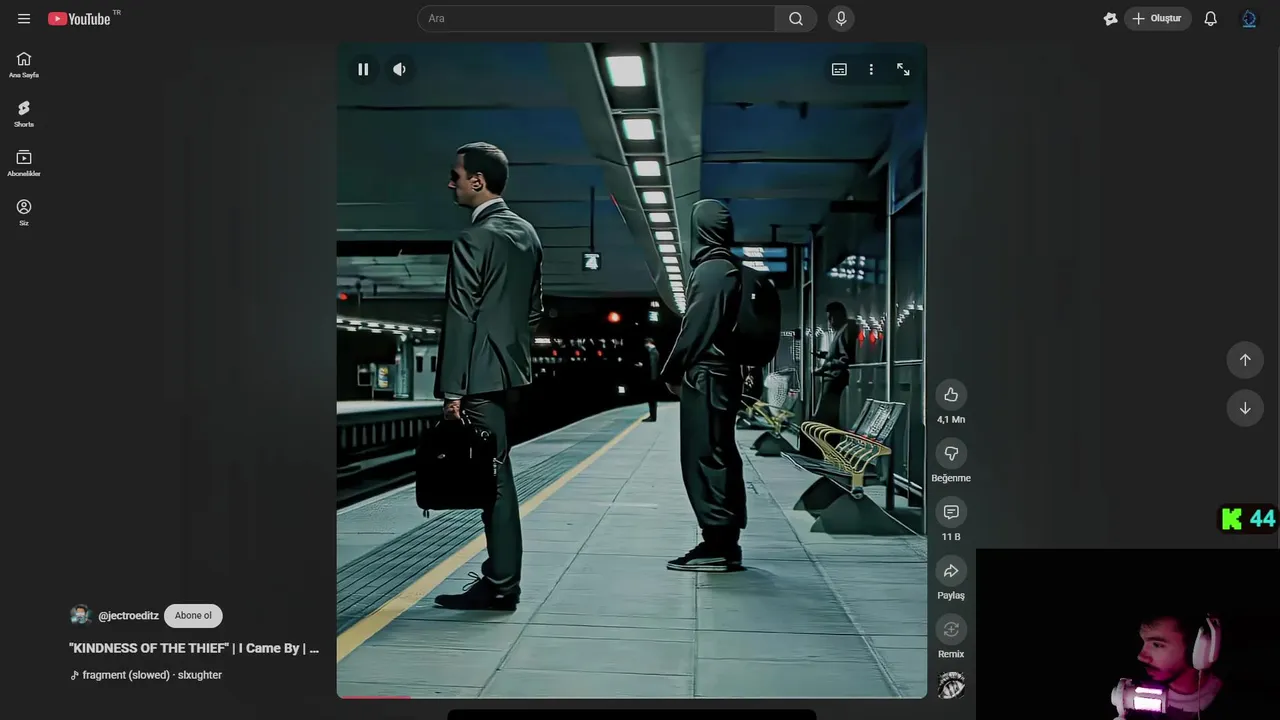Open comments showing 11 B
Screen dimensions: 1280x720
tap(951, 512)
